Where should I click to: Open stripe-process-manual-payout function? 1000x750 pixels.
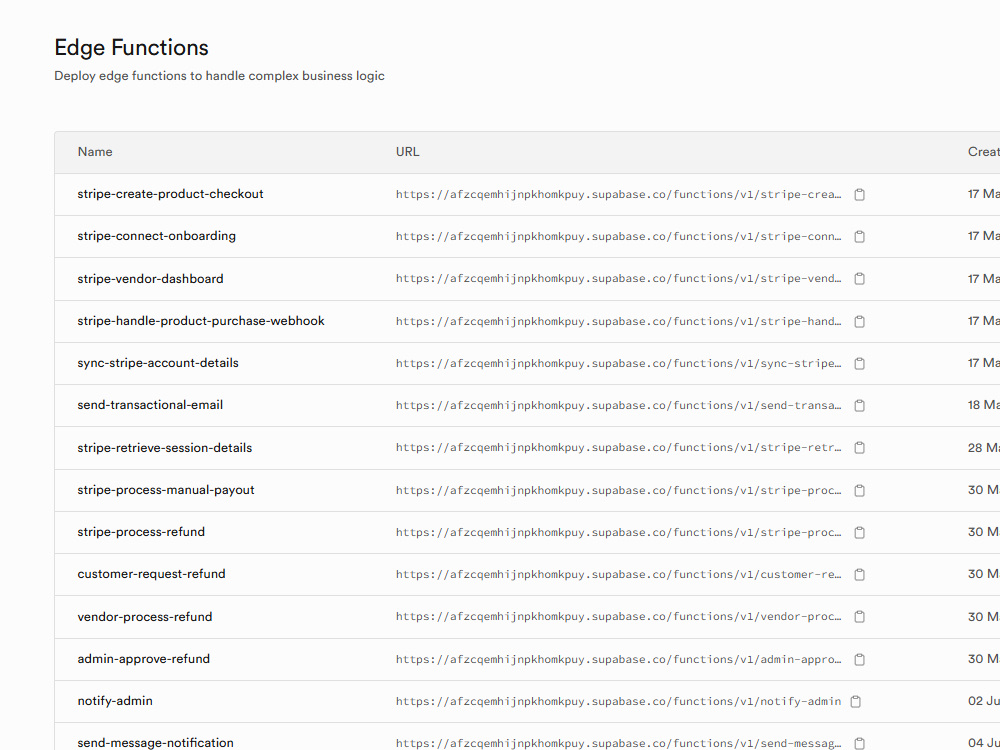click(166, 490)
